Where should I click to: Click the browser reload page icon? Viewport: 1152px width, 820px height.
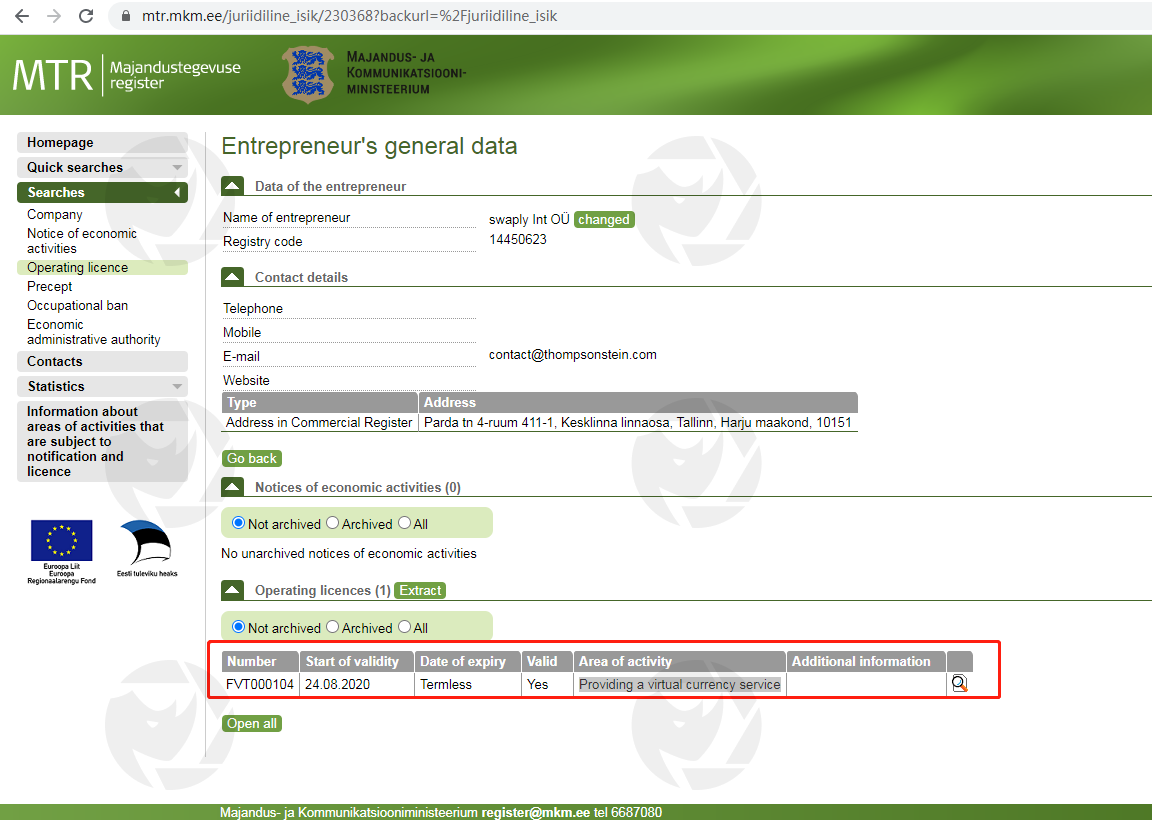pos(86,16)
